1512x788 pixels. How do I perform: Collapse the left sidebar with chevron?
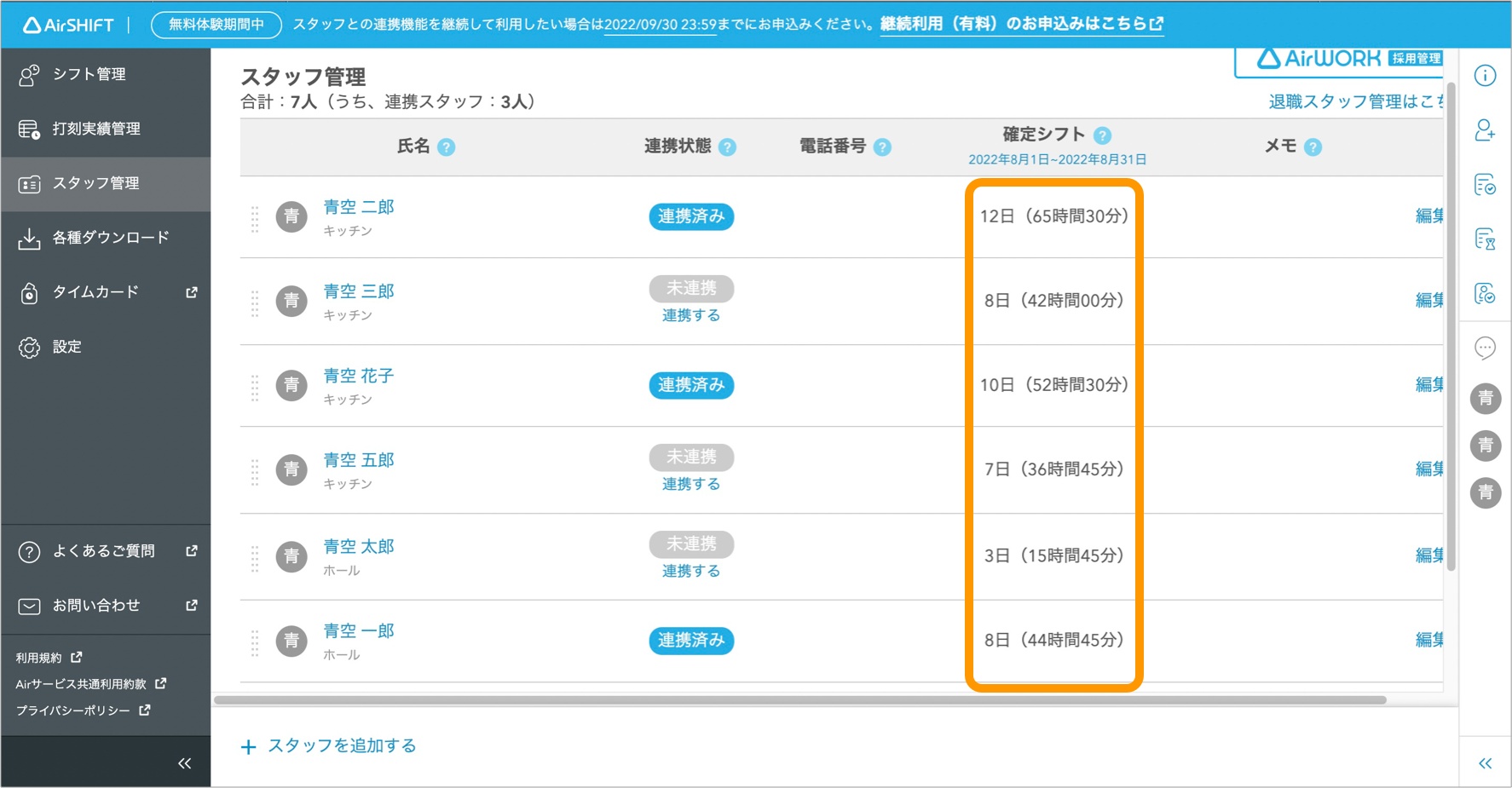184,763
